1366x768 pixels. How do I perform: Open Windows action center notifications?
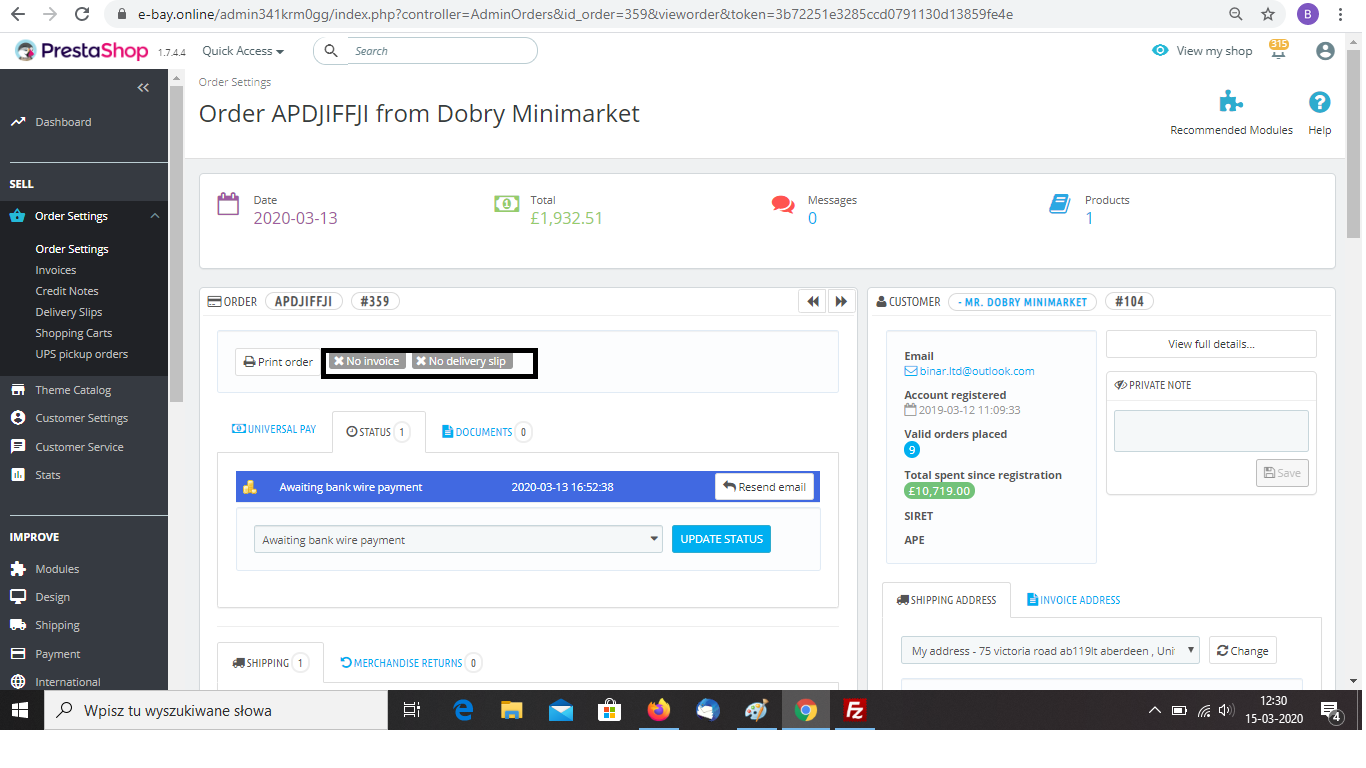pos(1332,711)
